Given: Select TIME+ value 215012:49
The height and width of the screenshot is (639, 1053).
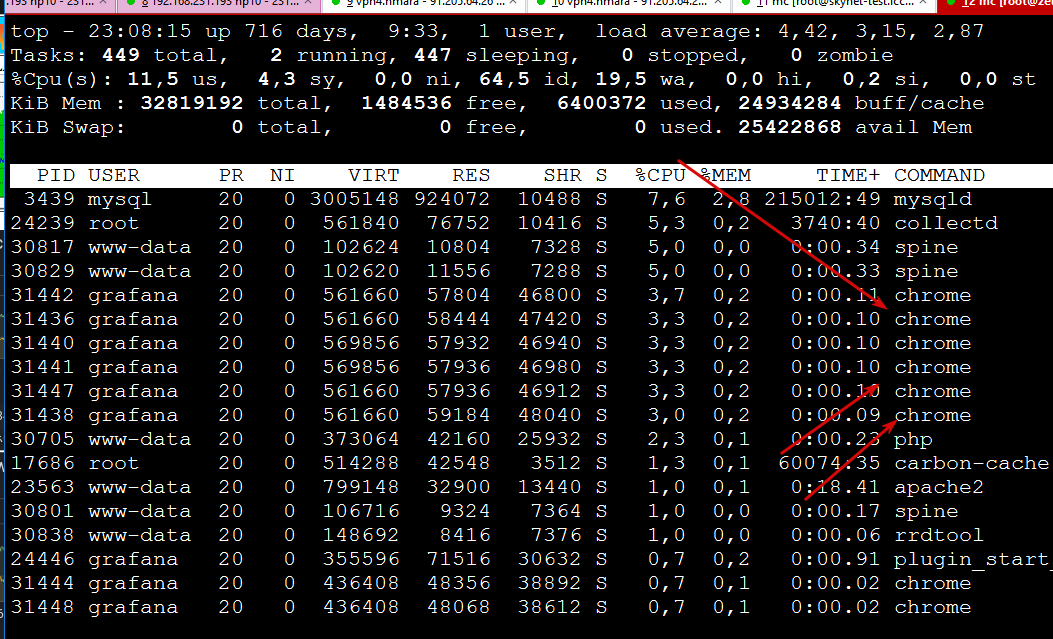Looking at the screenshot, I should [822, 200].
